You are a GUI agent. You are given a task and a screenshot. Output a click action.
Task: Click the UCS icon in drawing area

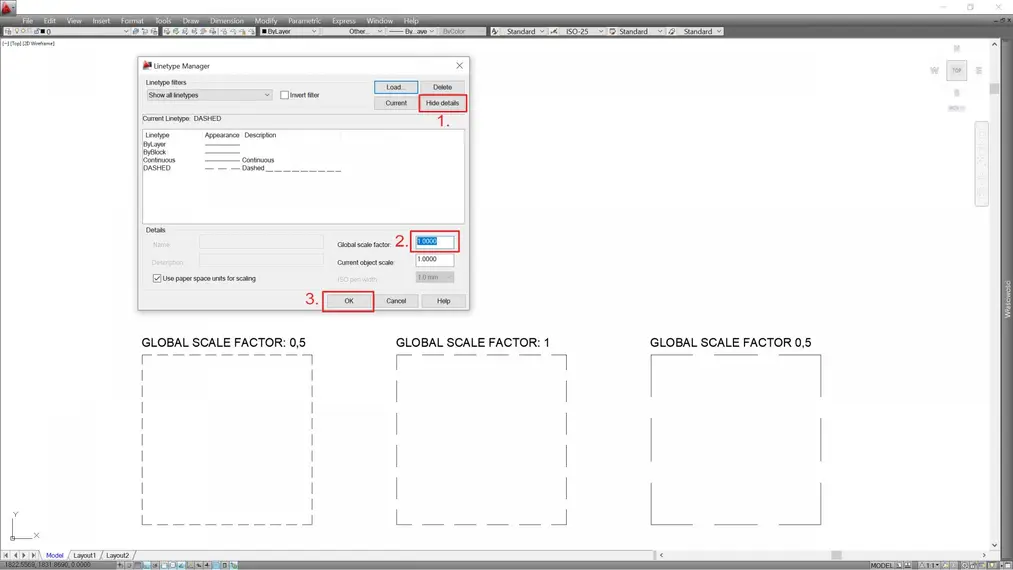click(23, 527)
